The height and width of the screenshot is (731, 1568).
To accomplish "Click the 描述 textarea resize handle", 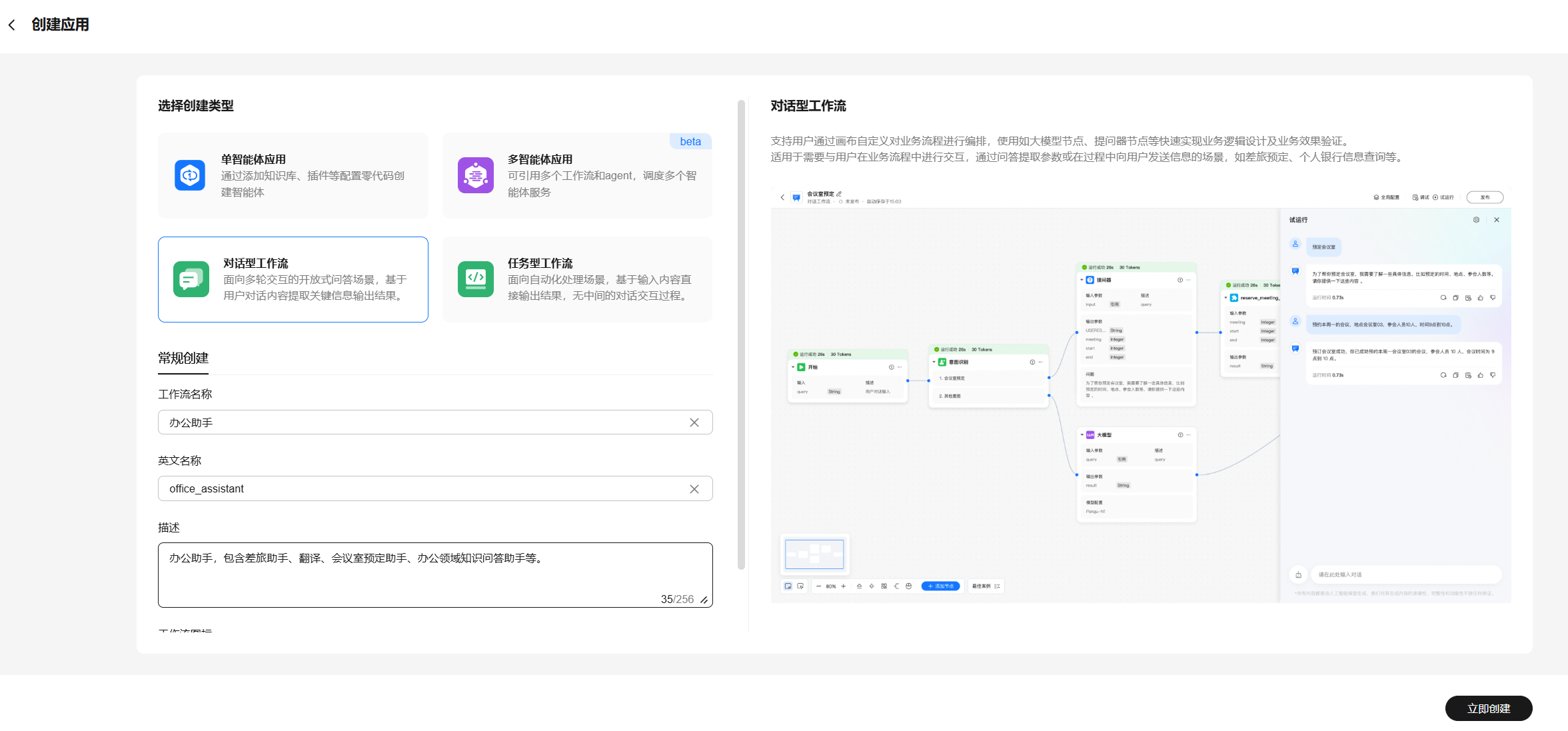I will 704,600.
